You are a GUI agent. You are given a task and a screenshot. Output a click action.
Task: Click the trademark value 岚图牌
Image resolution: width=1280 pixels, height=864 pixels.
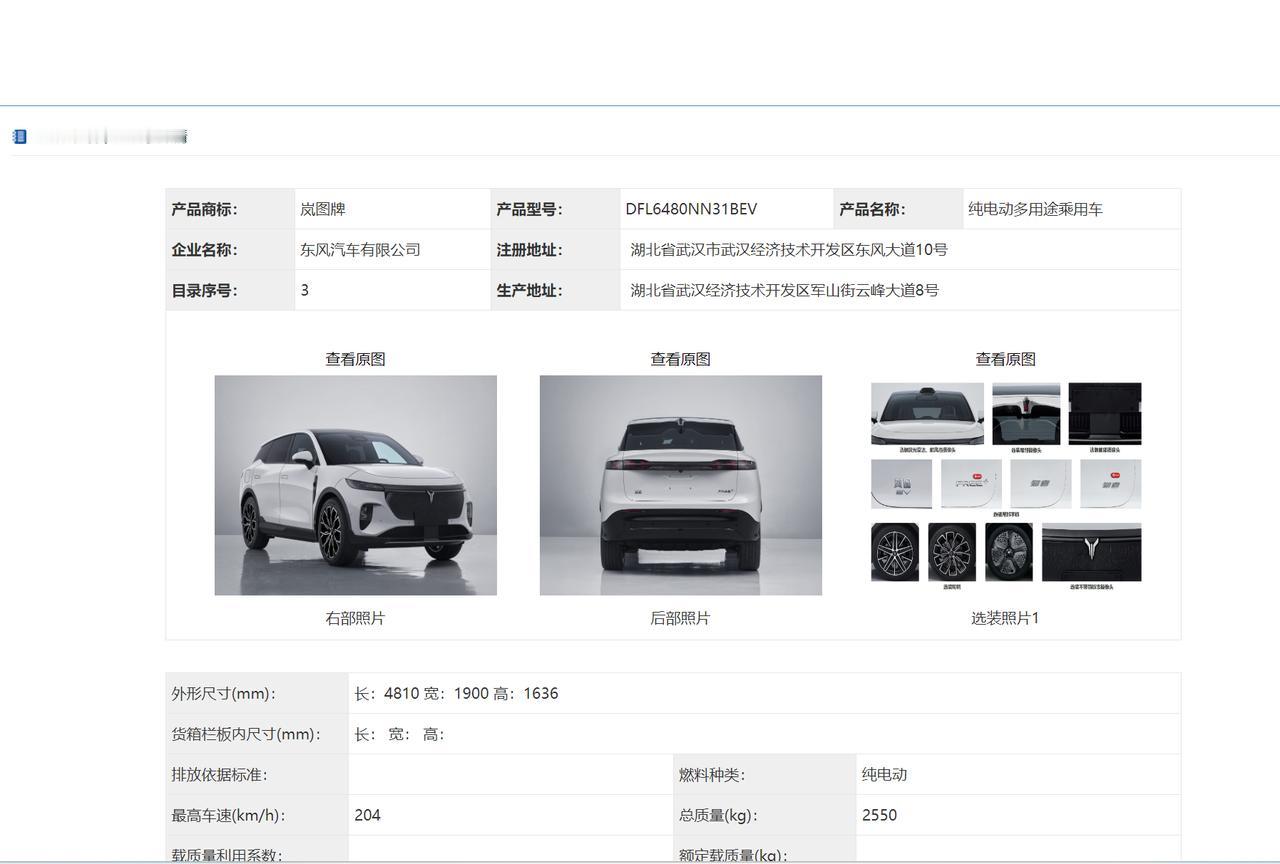click(322, 209)
